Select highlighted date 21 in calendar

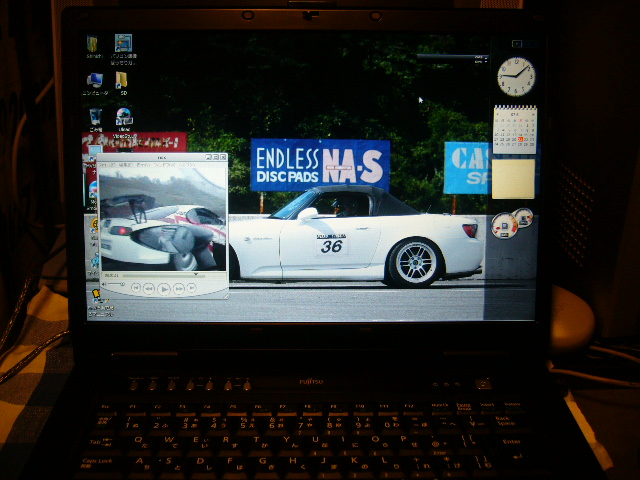pyautogui.click(x=520, y=139)
